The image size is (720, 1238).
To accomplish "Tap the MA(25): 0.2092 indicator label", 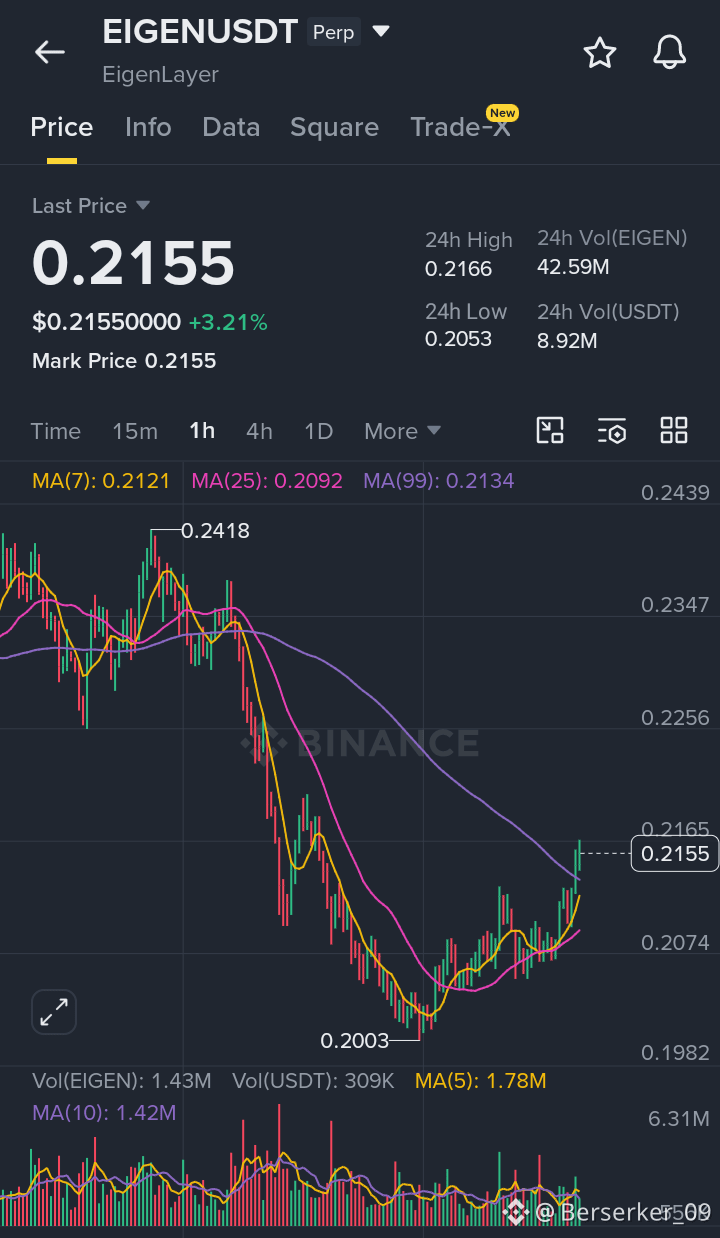I will coord(267,481).
